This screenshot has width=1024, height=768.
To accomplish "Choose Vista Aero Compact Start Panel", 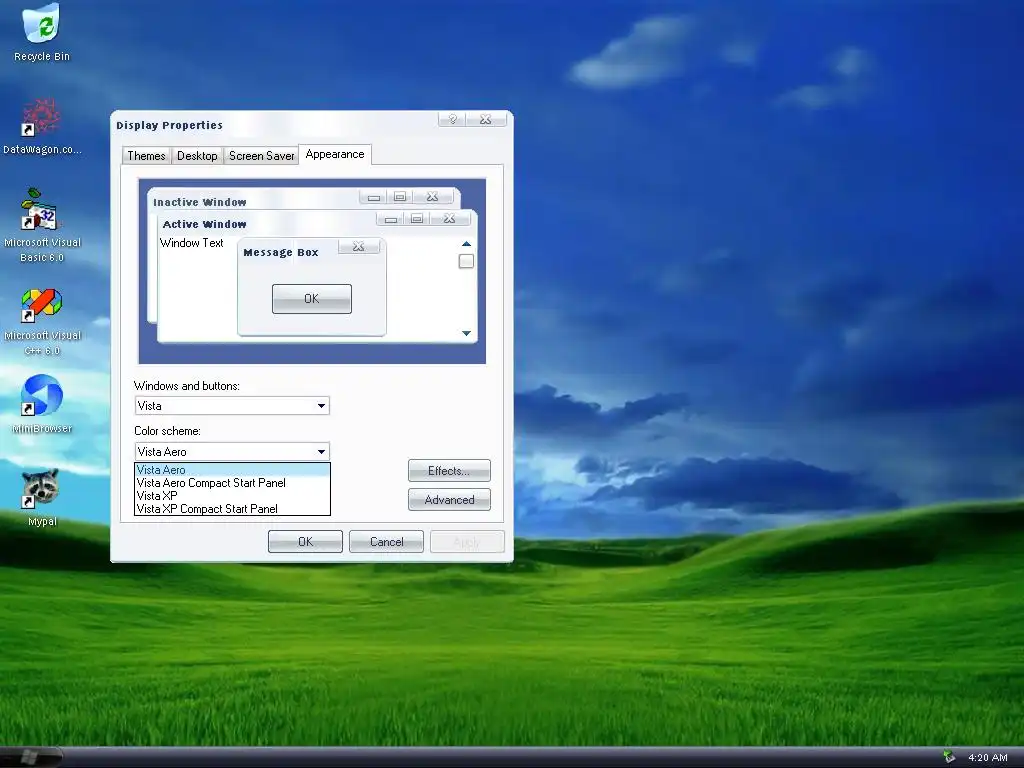I will point(232,483).
